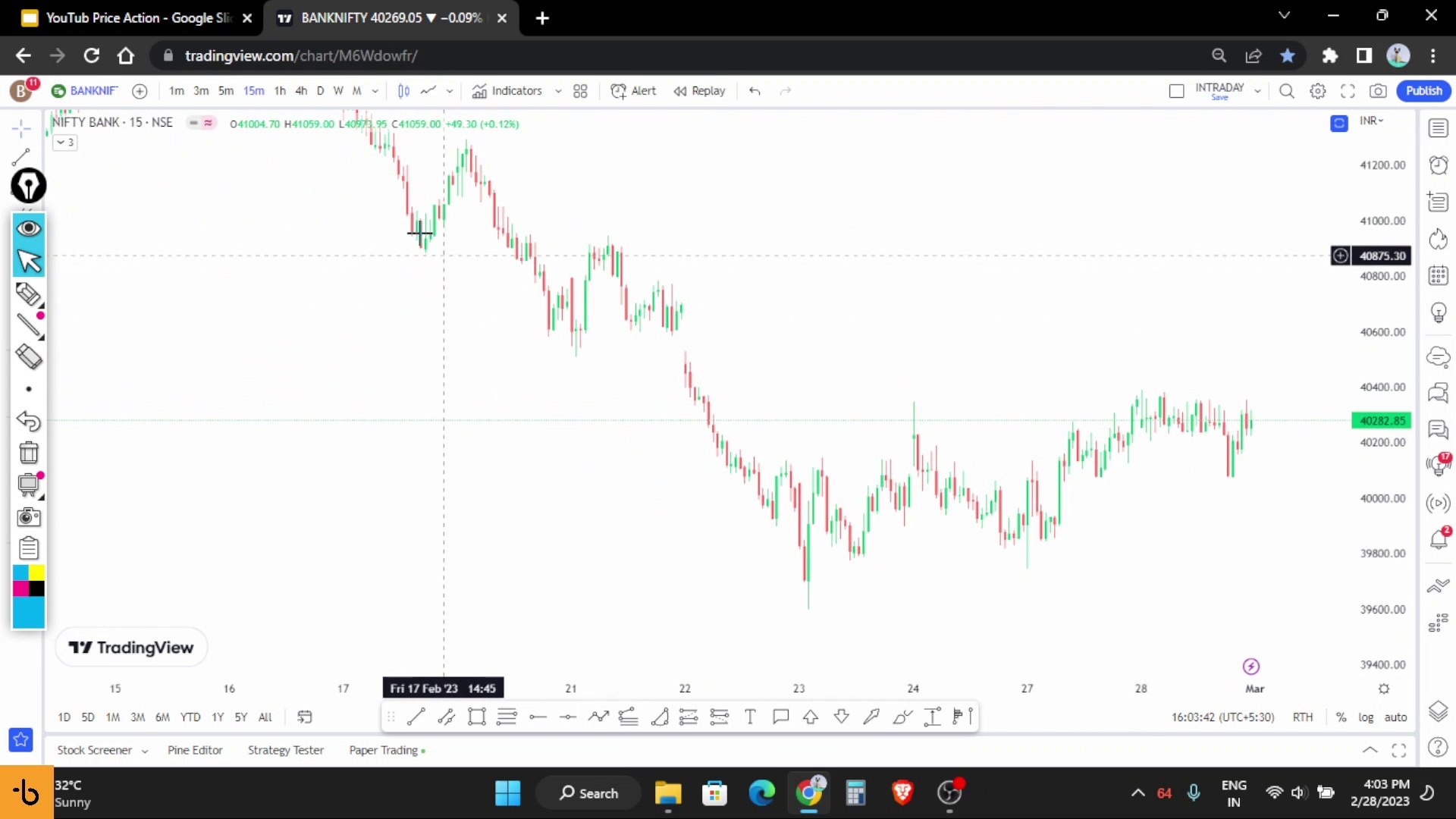Screen dimensions: 1456x819
Task: Expand the interval options chevron
Action: tap(374, 91)
